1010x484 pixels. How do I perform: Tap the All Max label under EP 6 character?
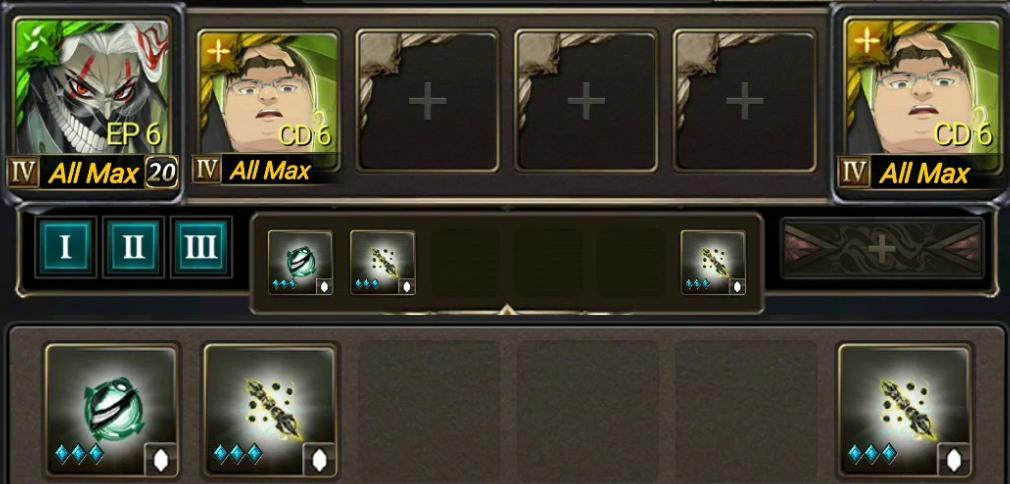93,173
